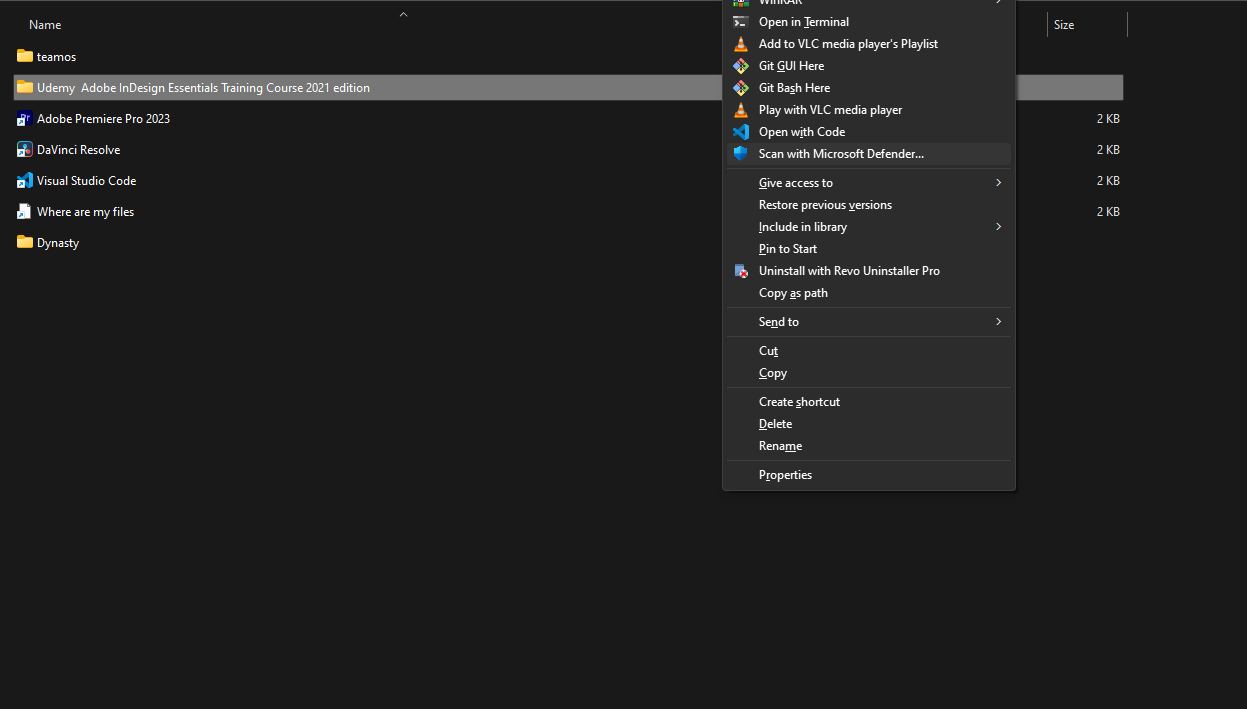Choose Open with Code

coord(869,132)
